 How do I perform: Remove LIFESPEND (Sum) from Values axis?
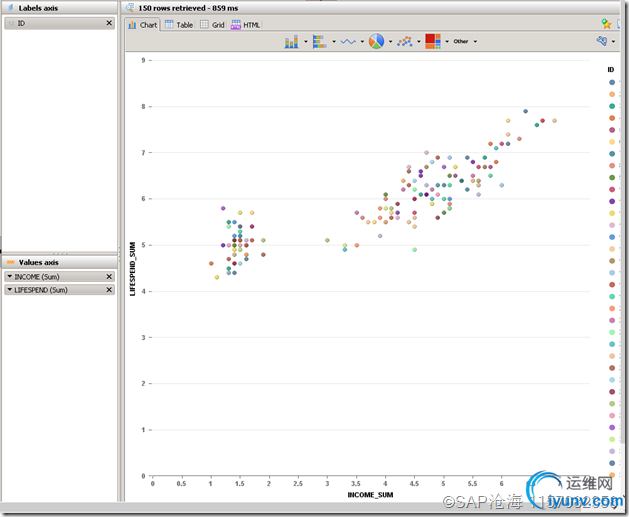(109, 290)
